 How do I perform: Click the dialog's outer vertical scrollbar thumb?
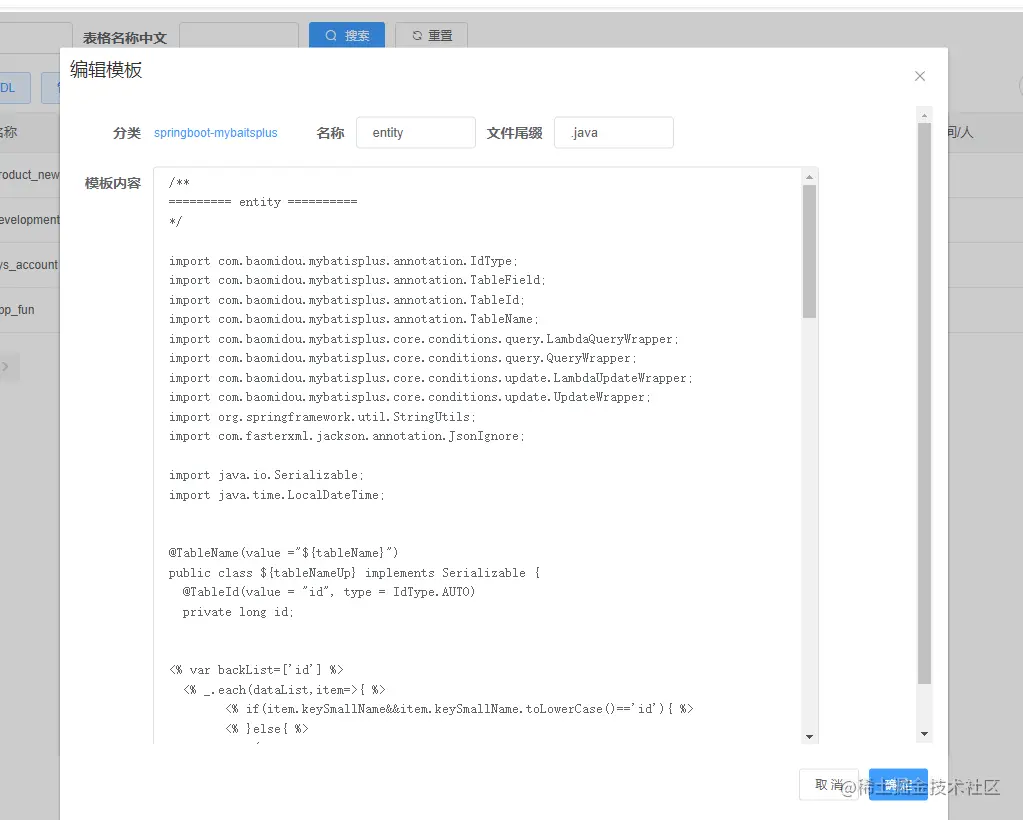[924, 403]
